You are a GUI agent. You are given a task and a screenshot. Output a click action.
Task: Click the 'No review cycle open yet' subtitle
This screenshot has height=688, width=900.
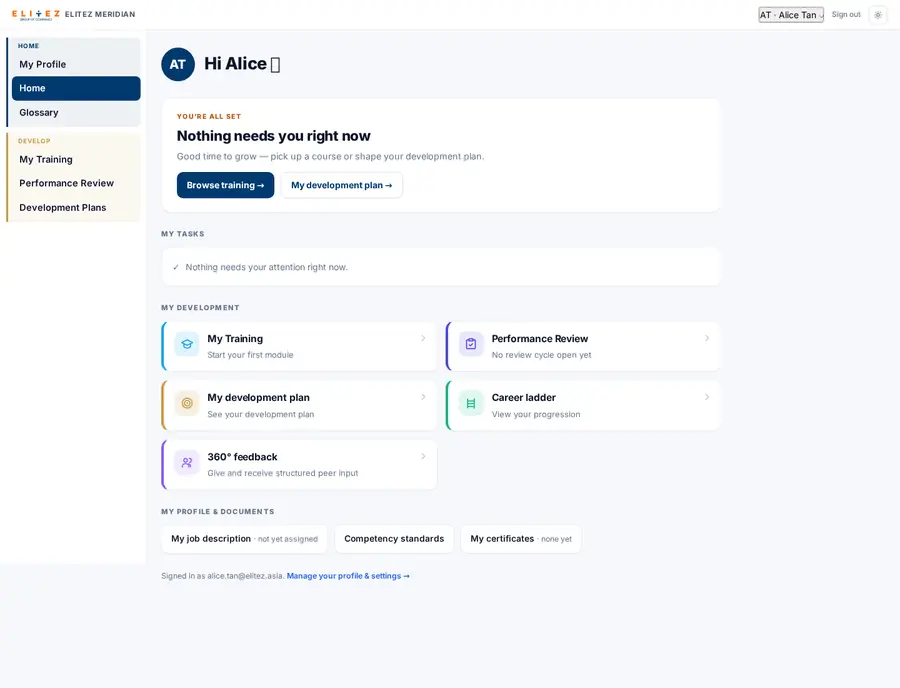tap(541, 355)
